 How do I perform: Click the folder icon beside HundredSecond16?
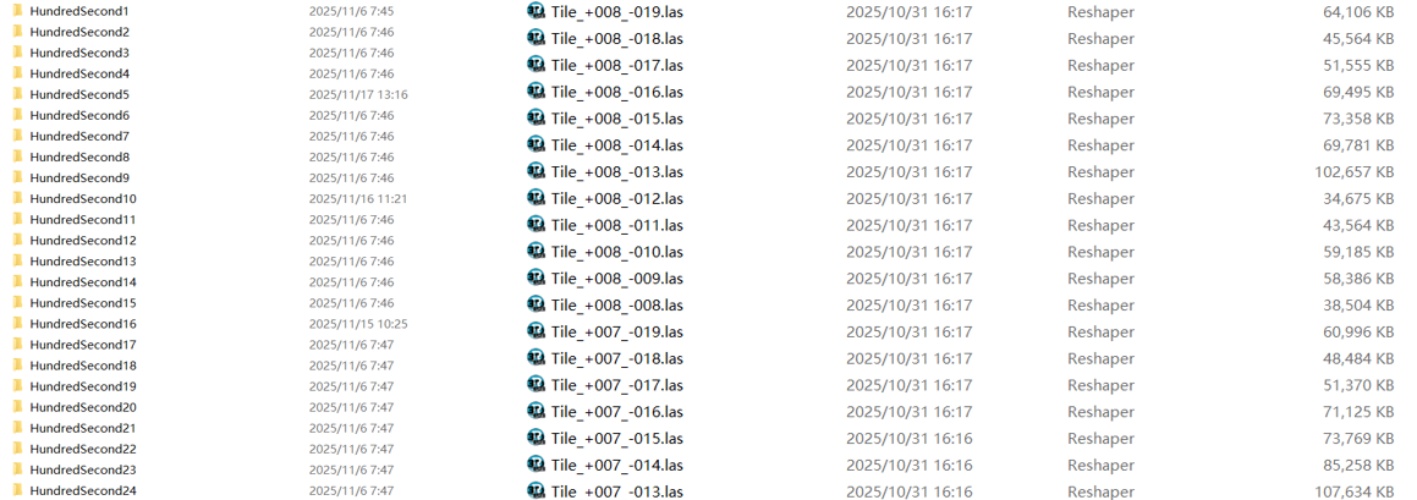(17, 323)
